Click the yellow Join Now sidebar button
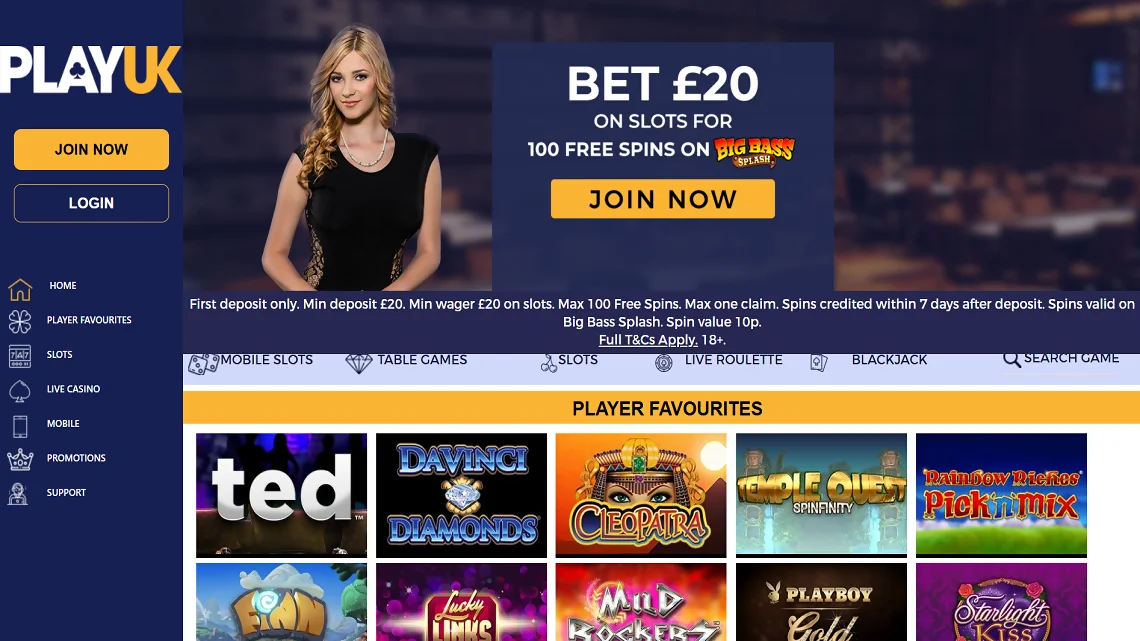 pyautogui.click(x=92, y=150)
